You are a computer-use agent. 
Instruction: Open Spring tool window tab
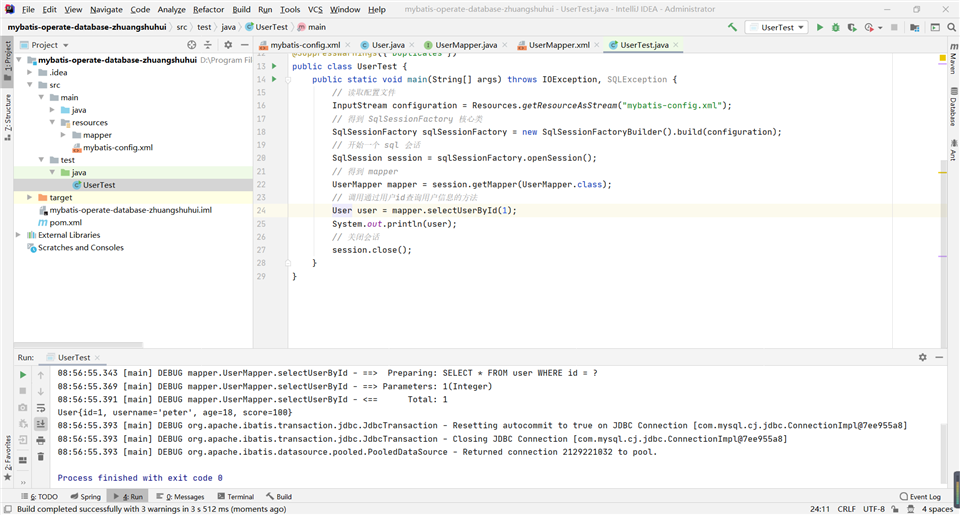point(85,497)
